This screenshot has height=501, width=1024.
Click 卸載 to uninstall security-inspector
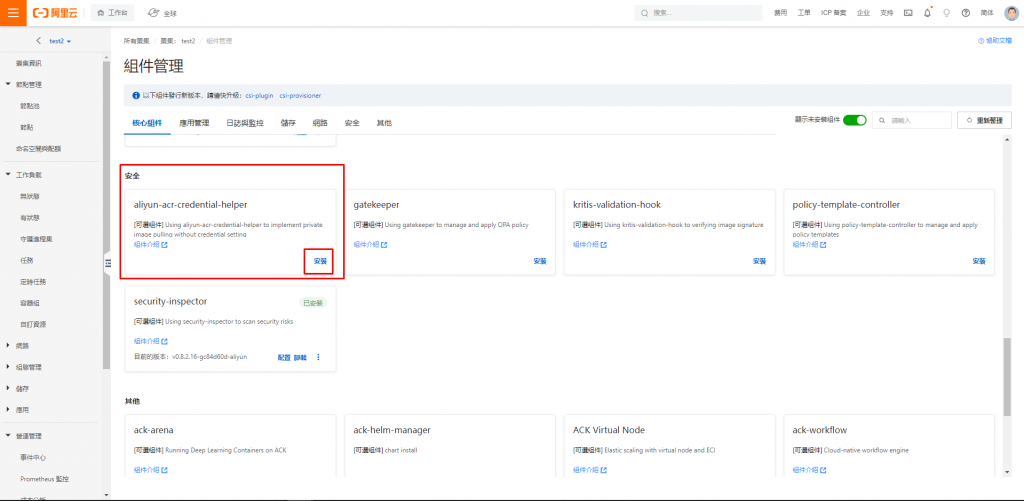pyautogui.click(x=300, y=357)
